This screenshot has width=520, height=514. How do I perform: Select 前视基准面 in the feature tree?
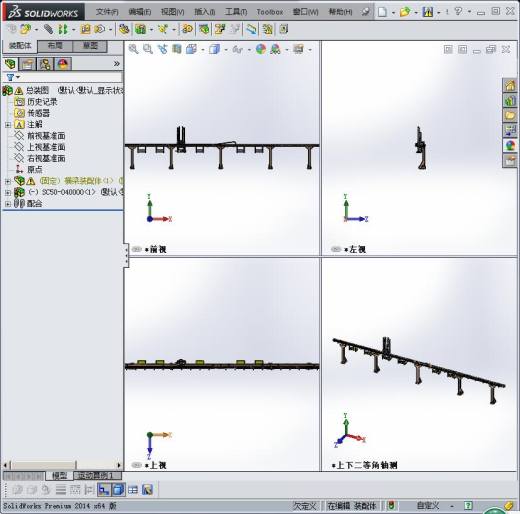[46, 136]
